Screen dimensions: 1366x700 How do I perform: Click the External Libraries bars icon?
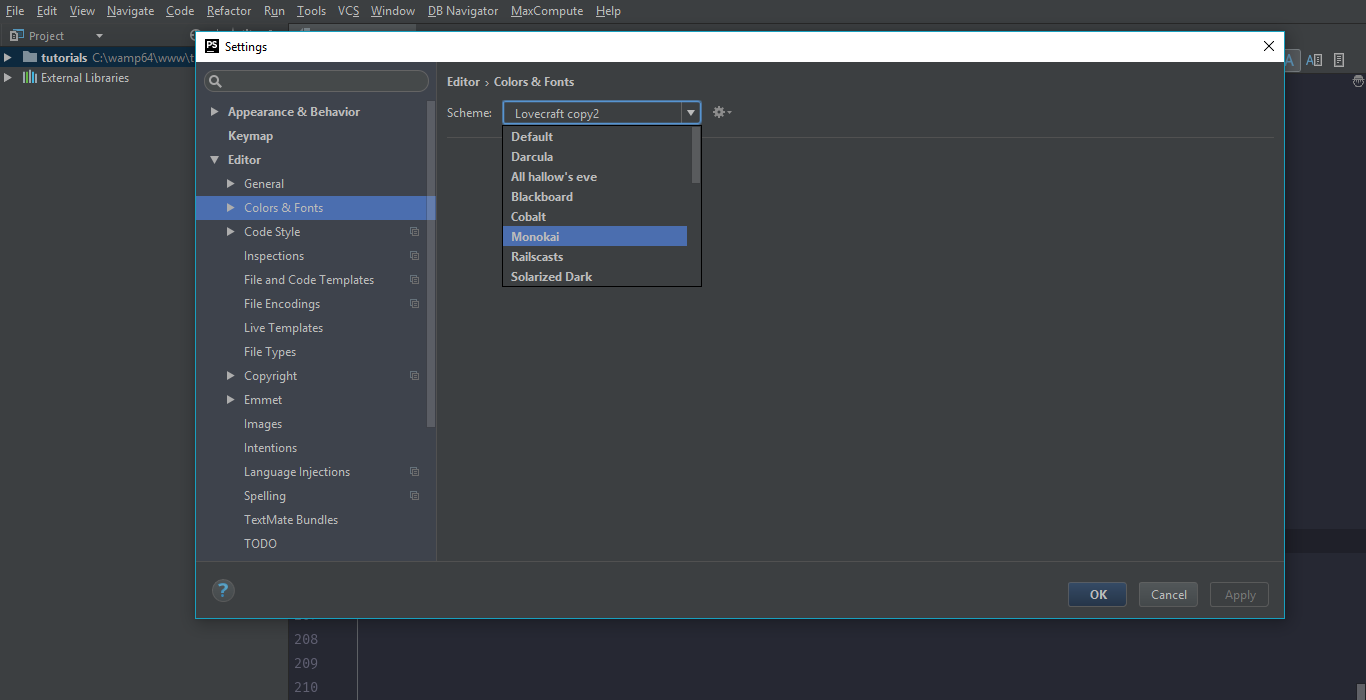click(30, 78)
